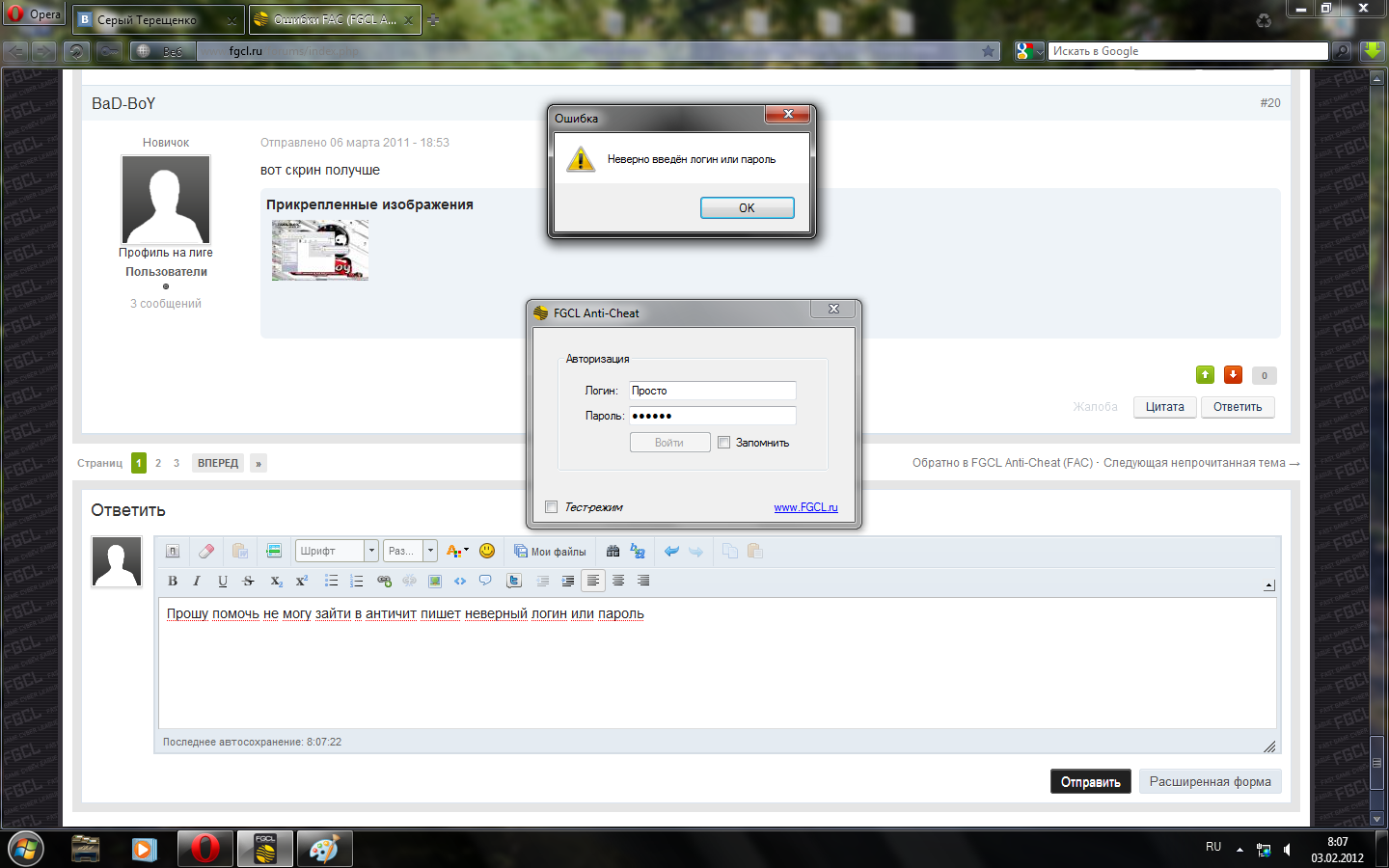Click the find binoculars icon in editor
1389x868 pixels.
pos(613,551)
